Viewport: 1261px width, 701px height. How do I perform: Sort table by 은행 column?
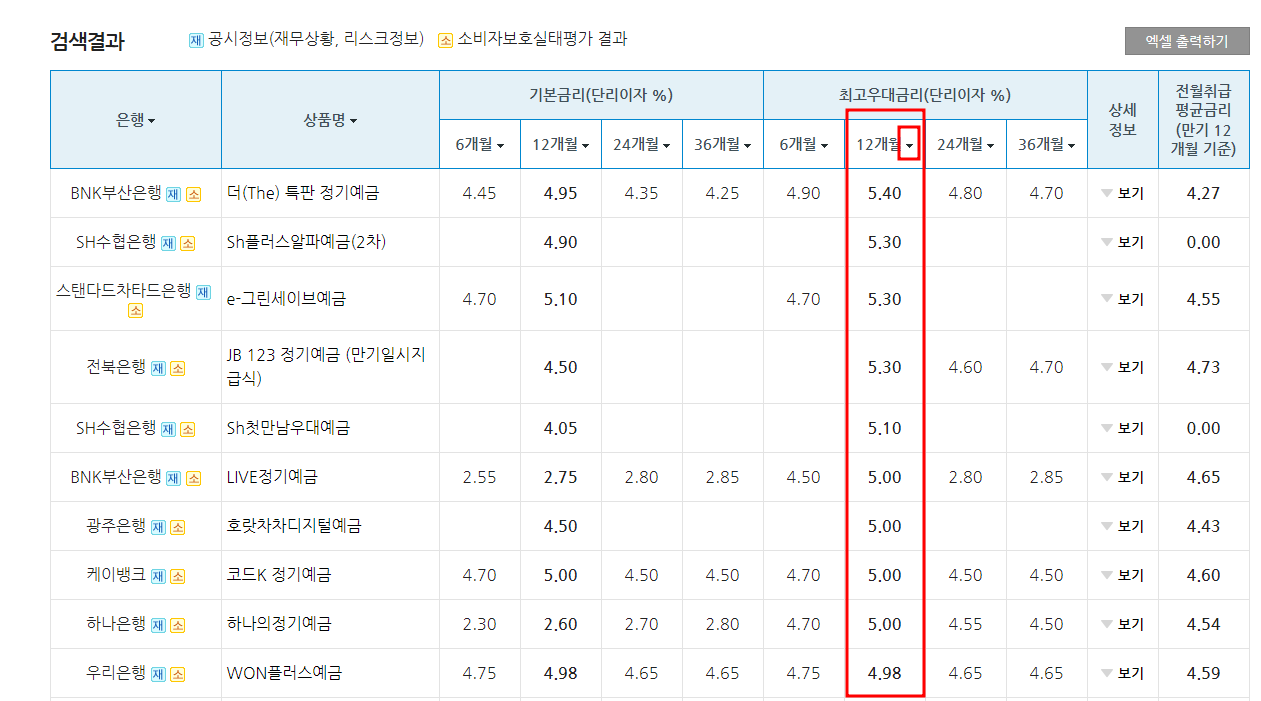pyautogui.click(x=136, y=120)
